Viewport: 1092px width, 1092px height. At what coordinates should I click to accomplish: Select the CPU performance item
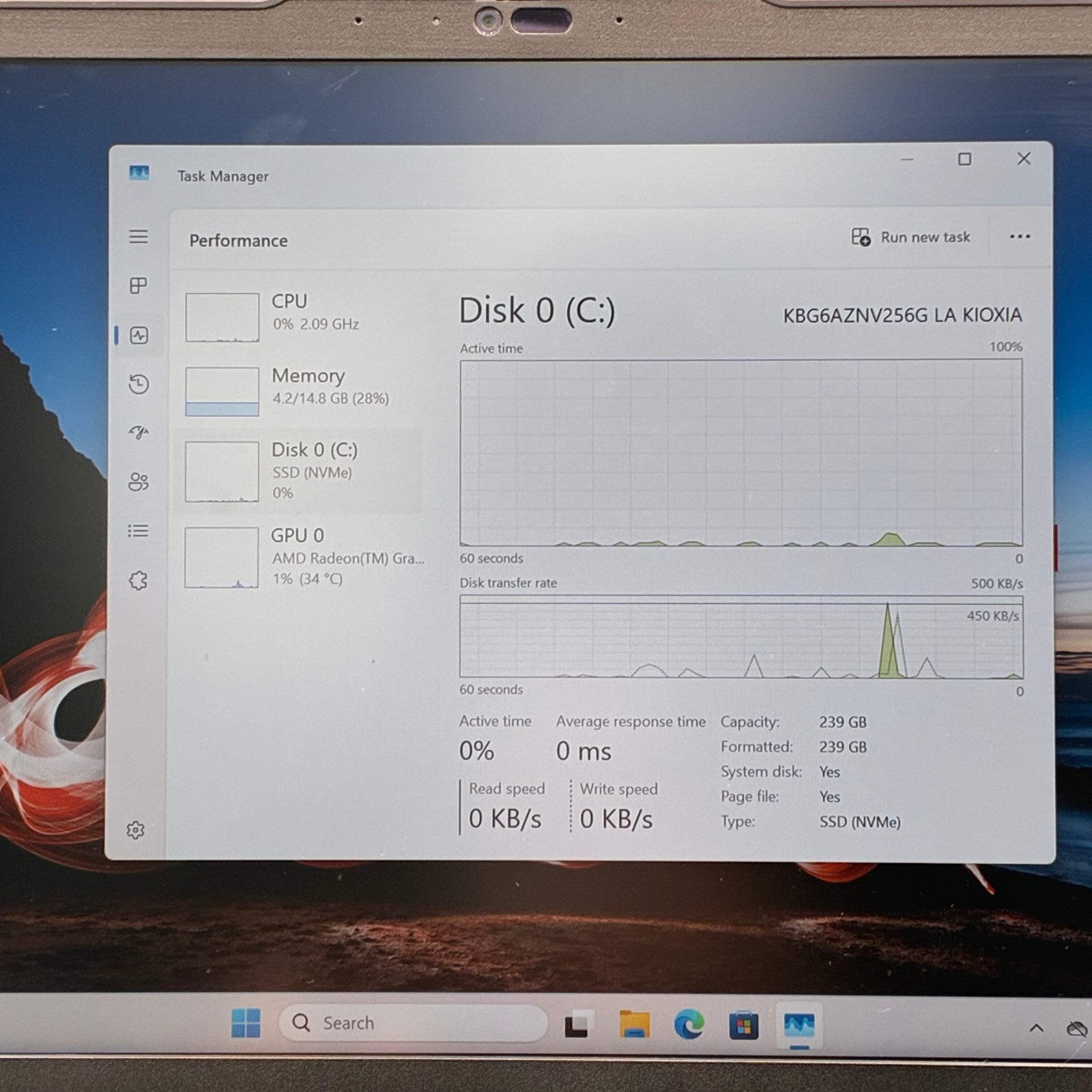click(299, 317)
